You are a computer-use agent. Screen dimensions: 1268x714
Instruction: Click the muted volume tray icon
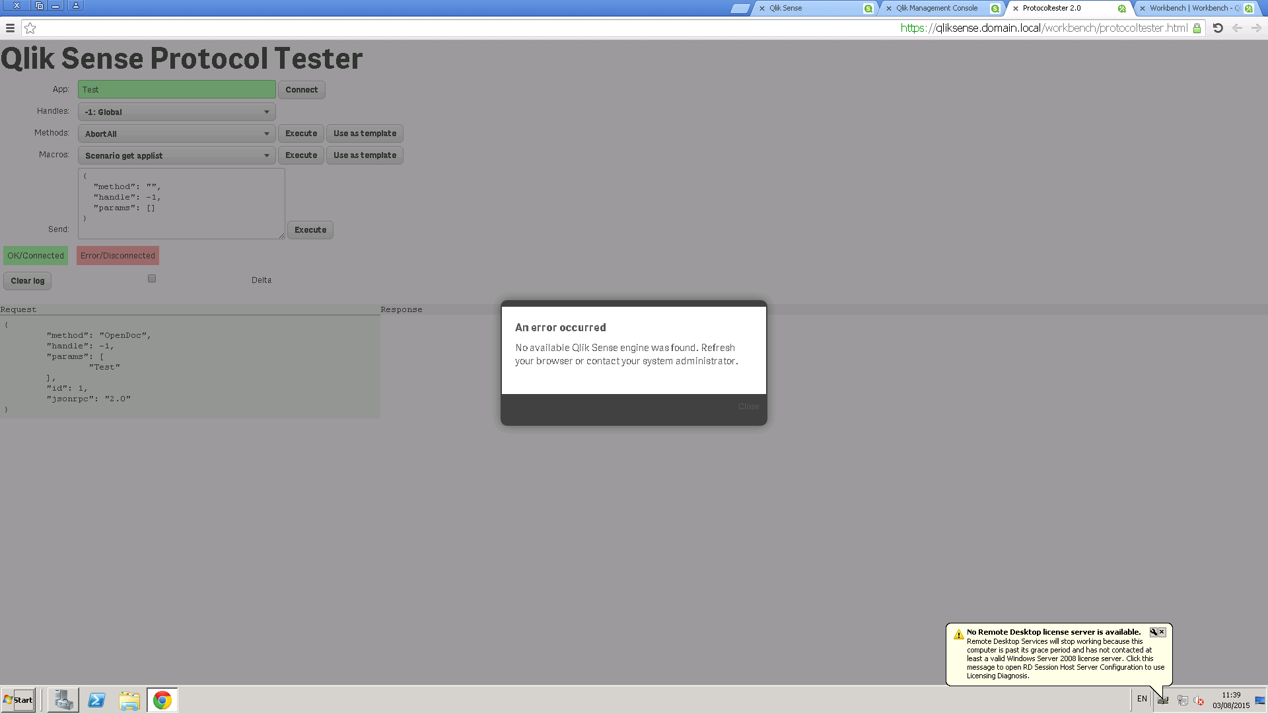pyautogui.click(x=1200, y=701)
